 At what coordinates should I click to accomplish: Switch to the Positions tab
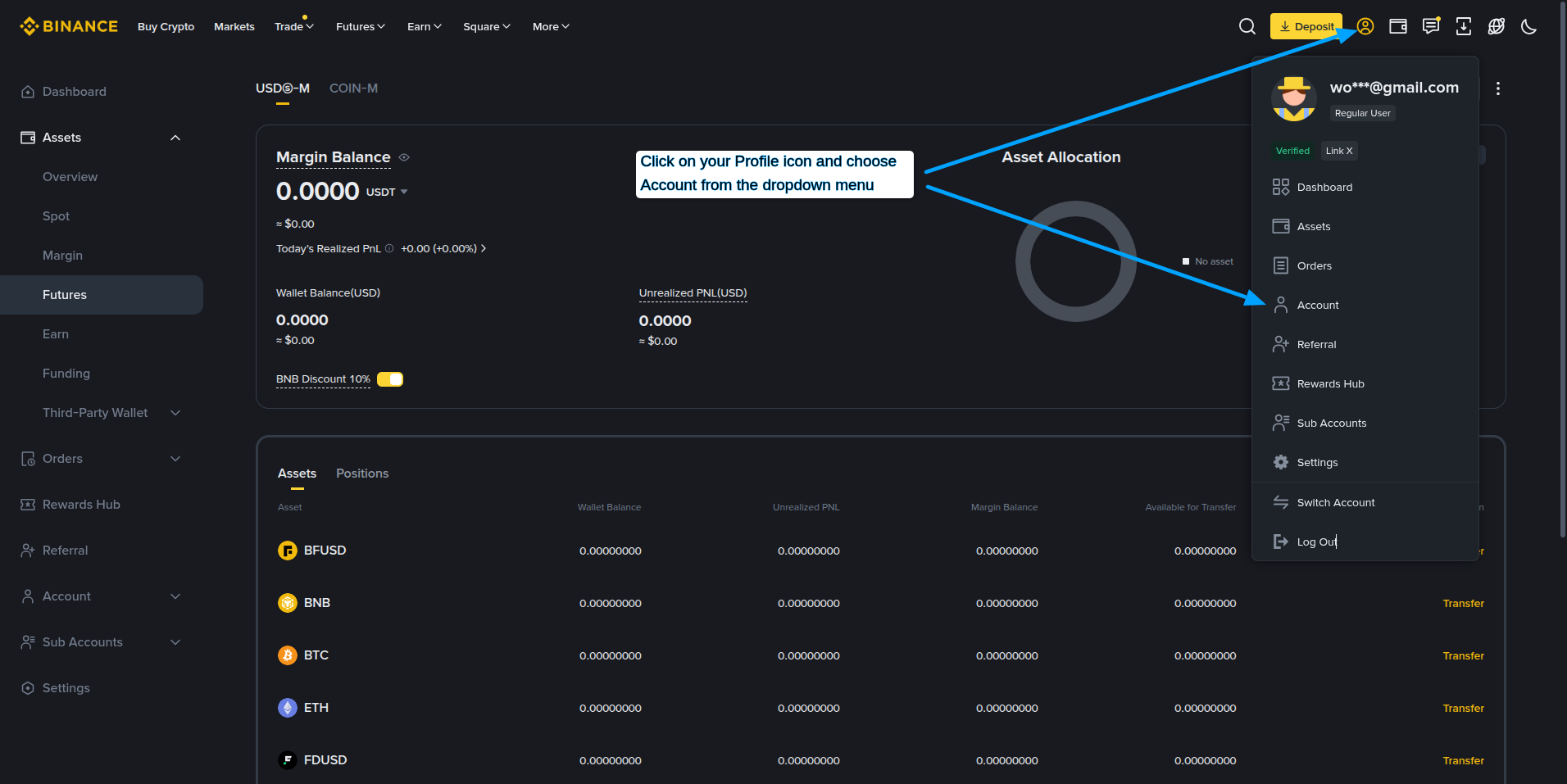(x=362, y=474)
